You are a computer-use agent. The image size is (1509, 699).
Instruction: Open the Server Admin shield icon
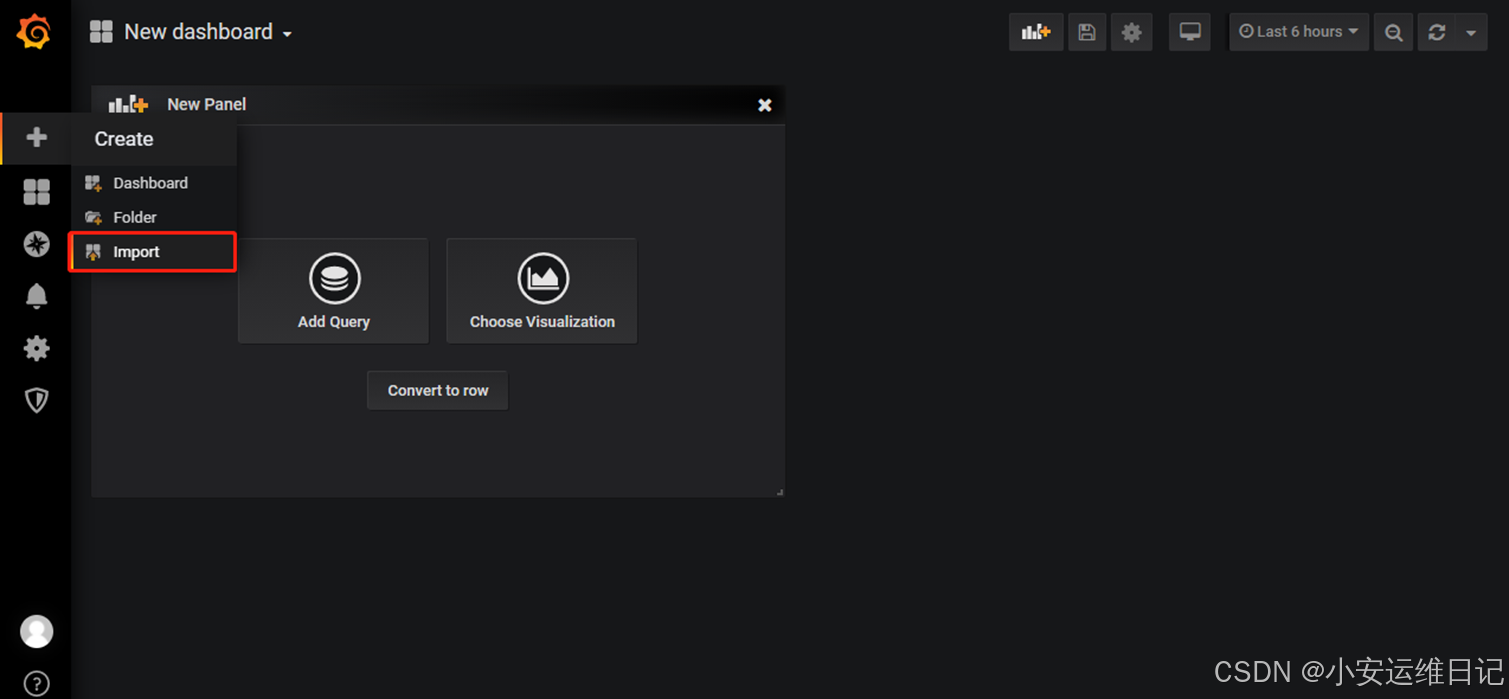coord(36,400)
